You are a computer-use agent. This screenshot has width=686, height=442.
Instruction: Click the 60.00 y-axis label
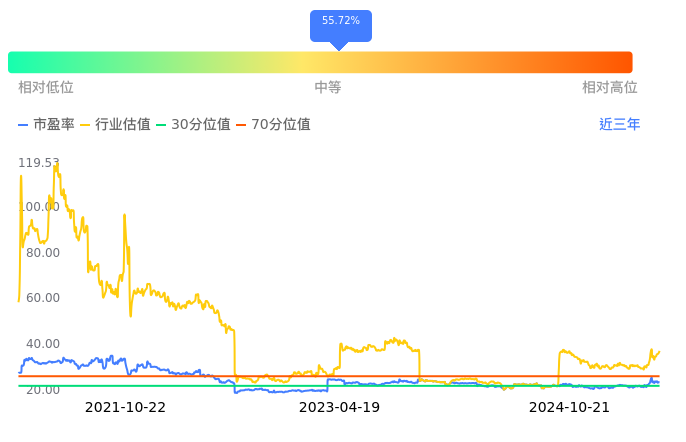click(42, 298)
